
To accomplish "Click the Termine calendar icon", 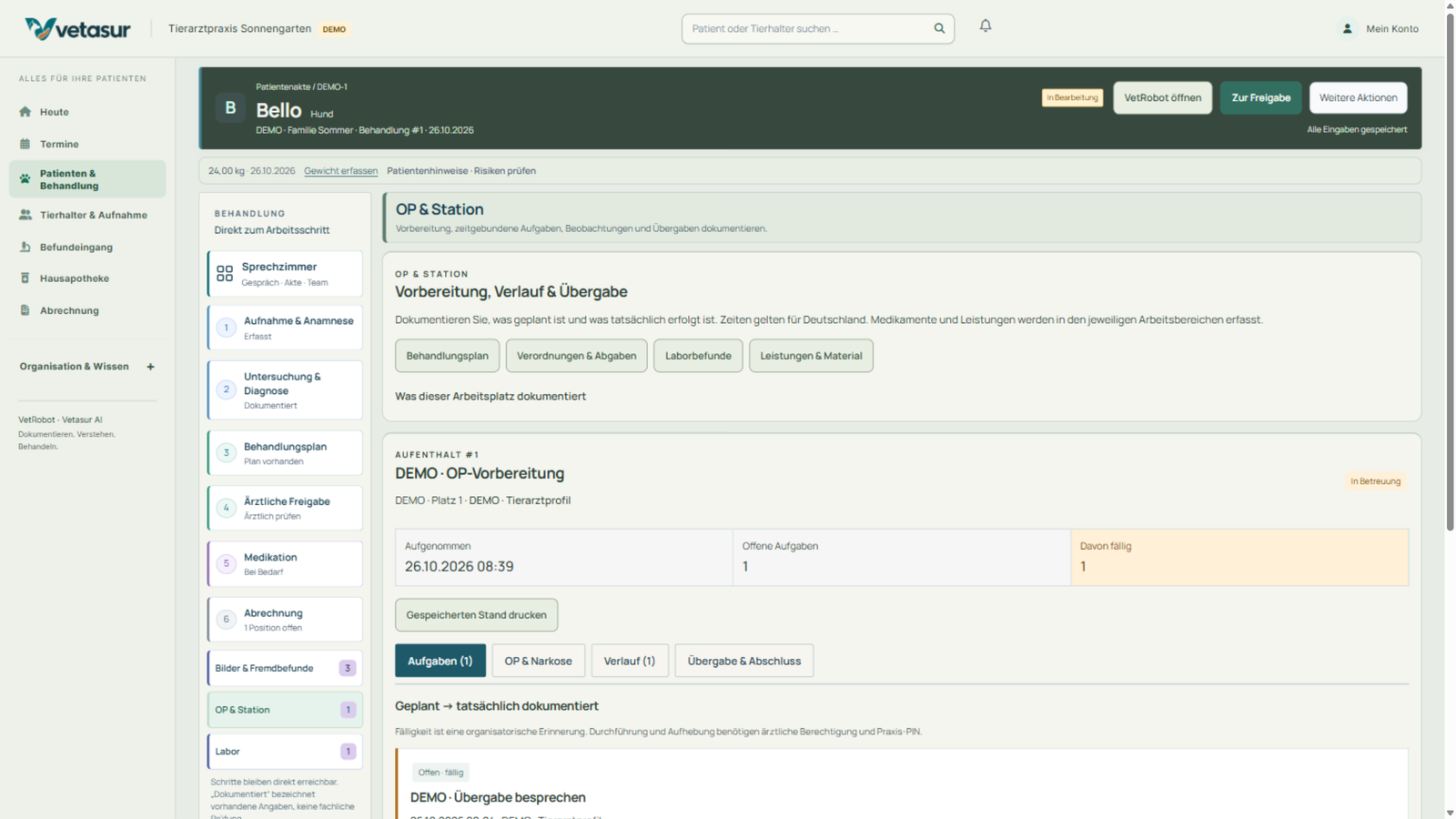I will pyautogui.click(x=25, y=144).
